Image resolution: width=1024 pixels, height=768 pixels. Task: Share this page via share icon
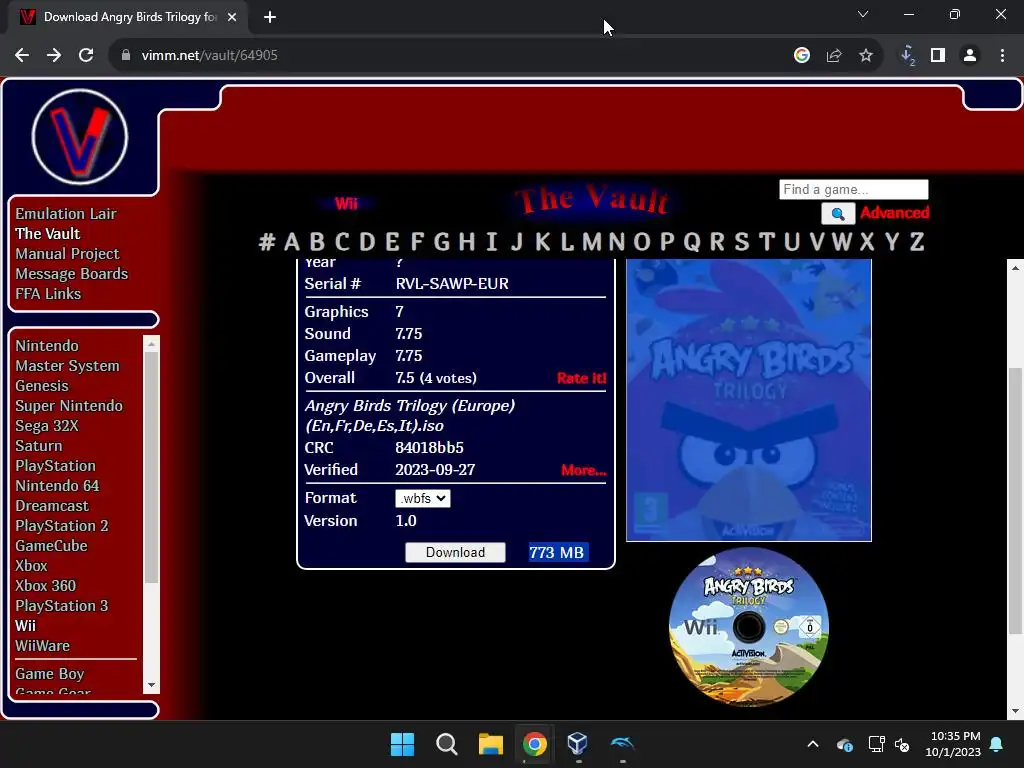click(834, 56)
